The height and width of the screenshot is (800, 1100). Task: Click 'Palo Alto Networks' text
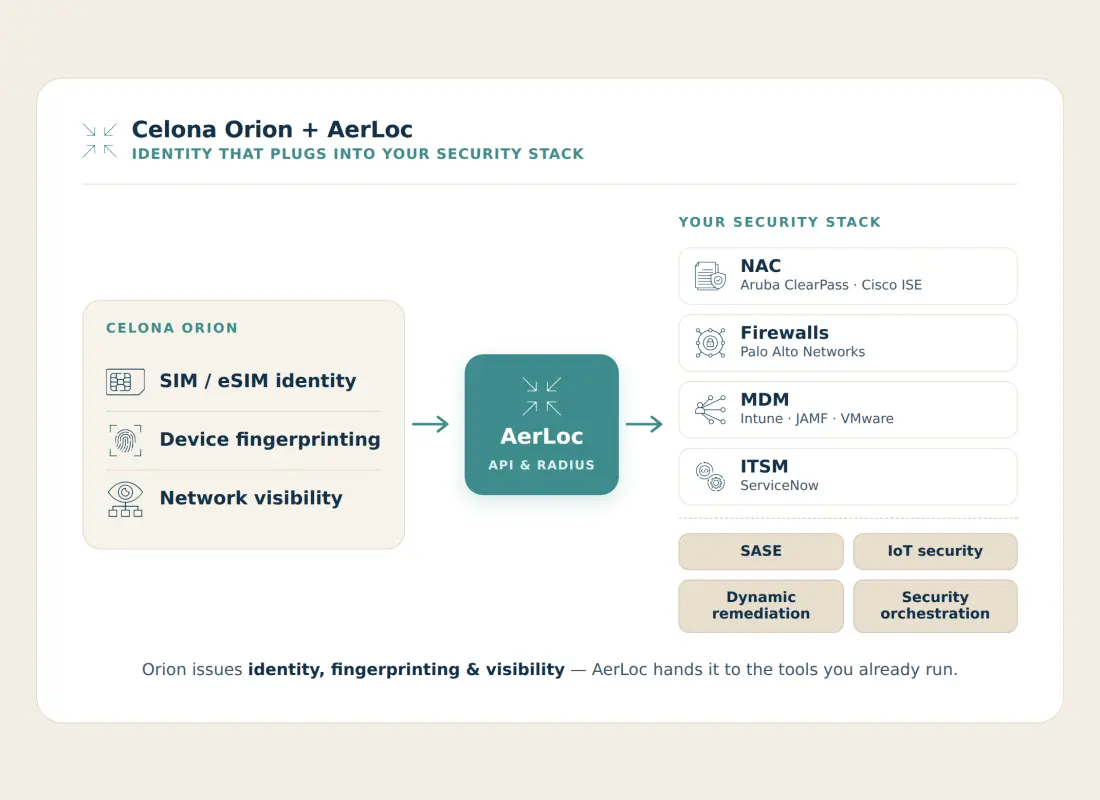click(x=803, y=352)
